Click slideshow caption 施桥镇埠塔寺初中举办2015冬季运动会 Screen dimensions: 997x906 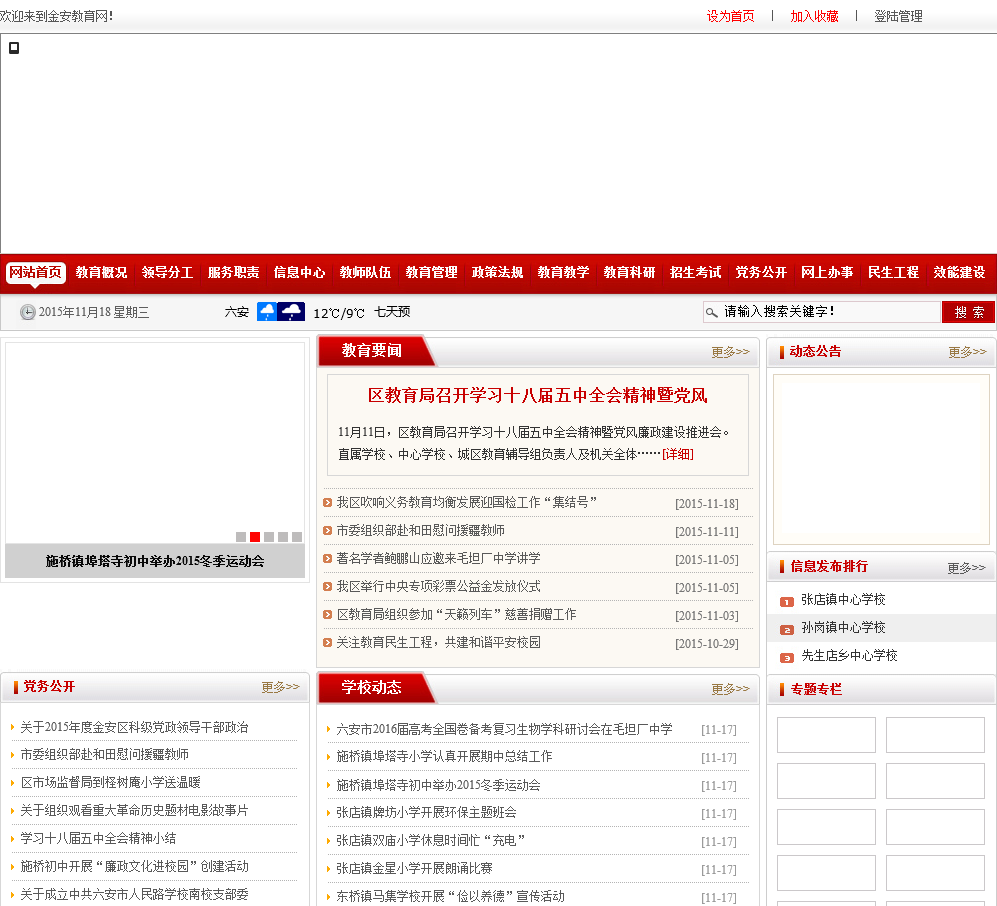pyautogui.click(x=155, y=561)
